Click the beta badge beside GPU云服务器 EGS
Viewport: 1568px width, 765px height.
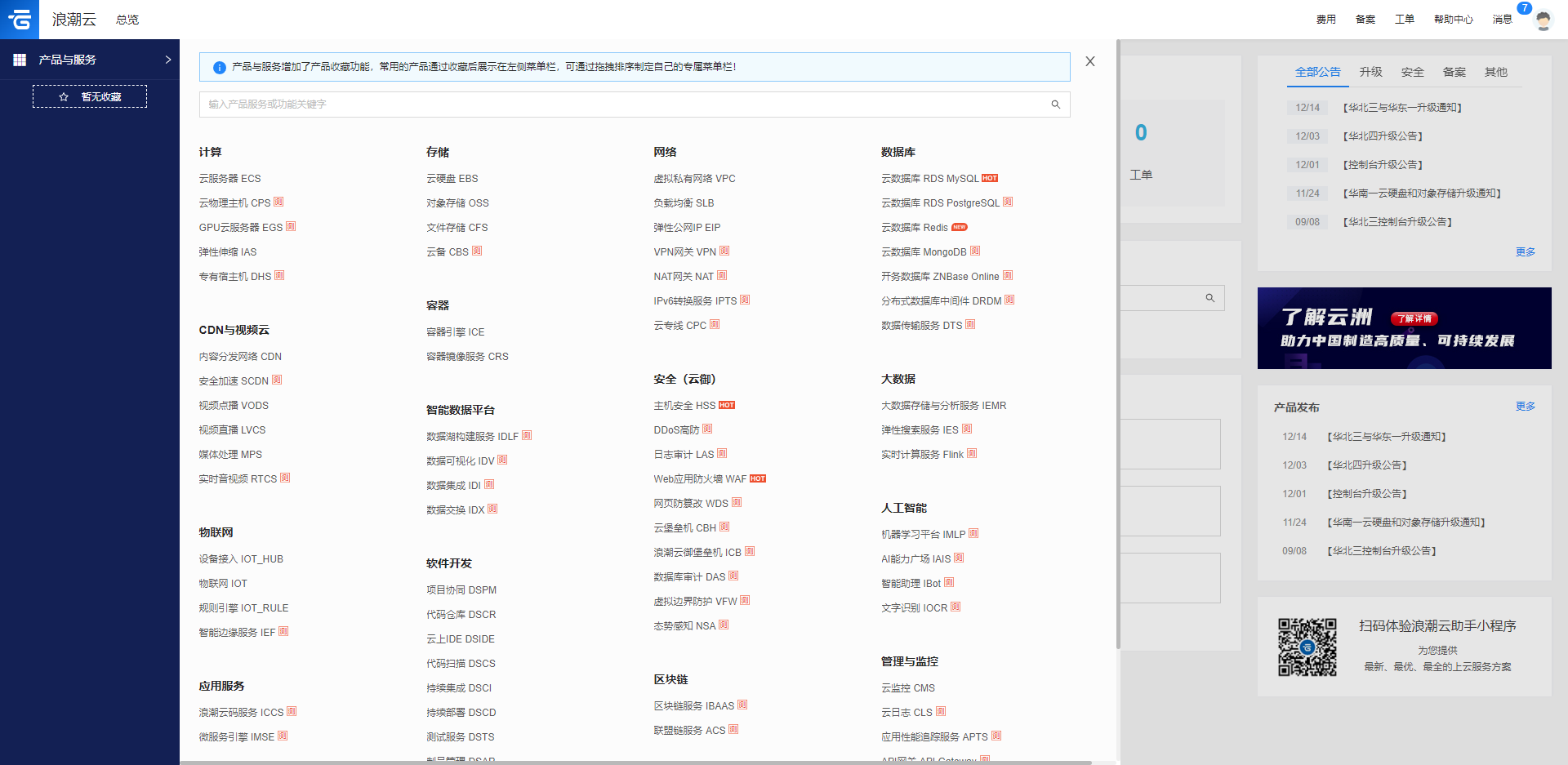291,226
